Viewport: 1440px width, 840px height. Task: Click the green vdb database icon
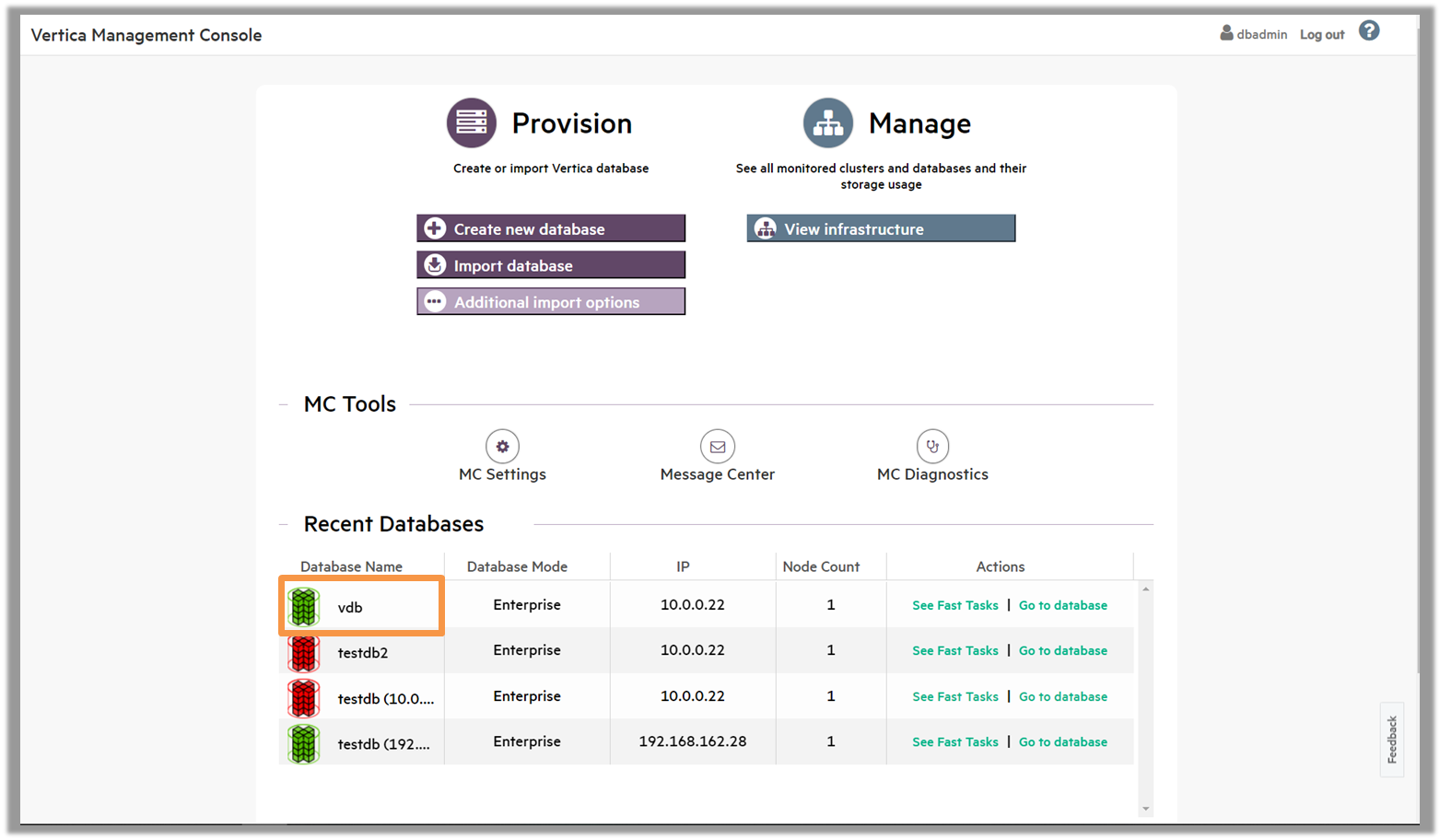click(x=304, y=607)
